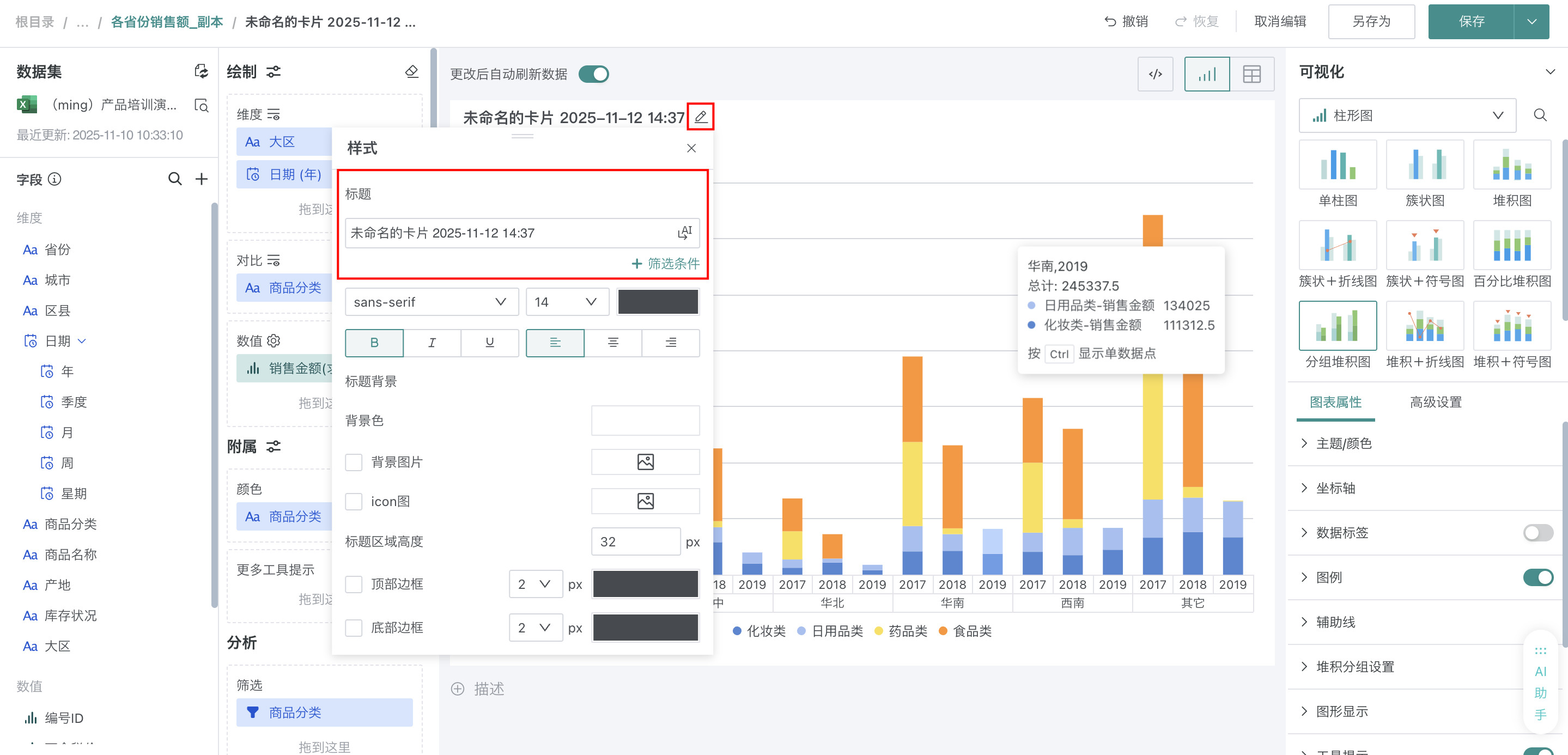Viewport: 1568px width, 755px height.
Task: Click the 另存为 button
Action: tap(1371, 22)
